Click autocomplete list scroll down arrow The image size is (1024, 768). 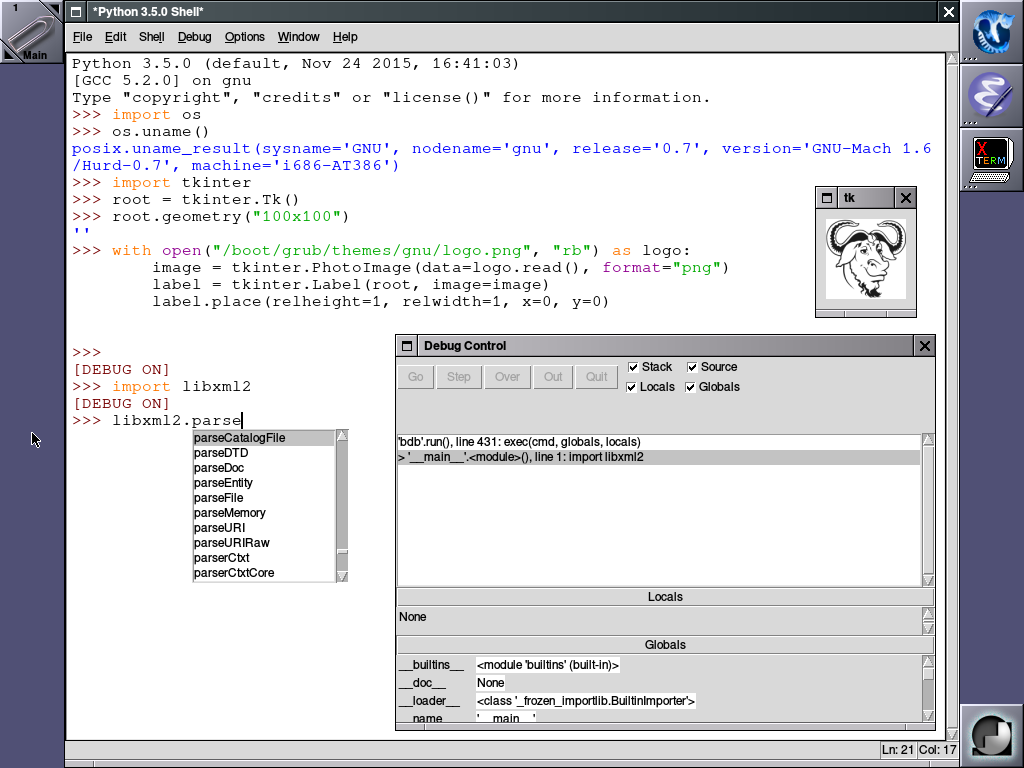(x=342, y=576)
